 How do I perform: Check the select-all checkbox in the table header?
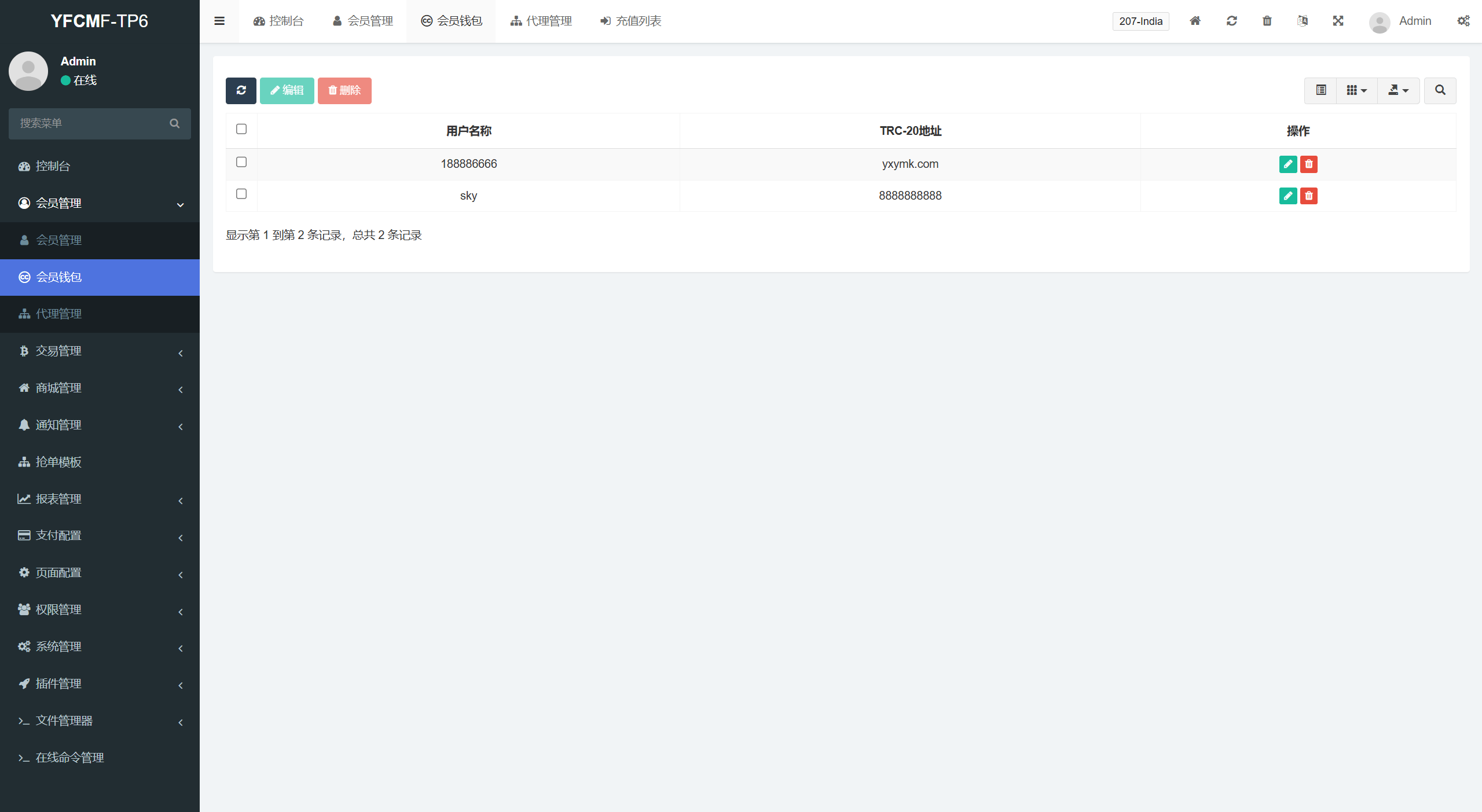[241, 129]
